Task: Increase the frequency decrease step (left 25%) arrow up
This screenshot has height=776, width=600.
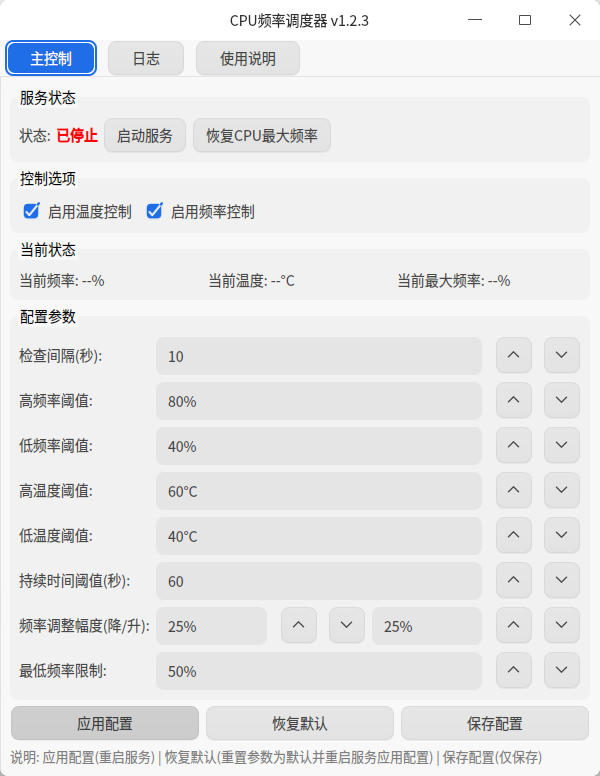Action: (299, 625)
